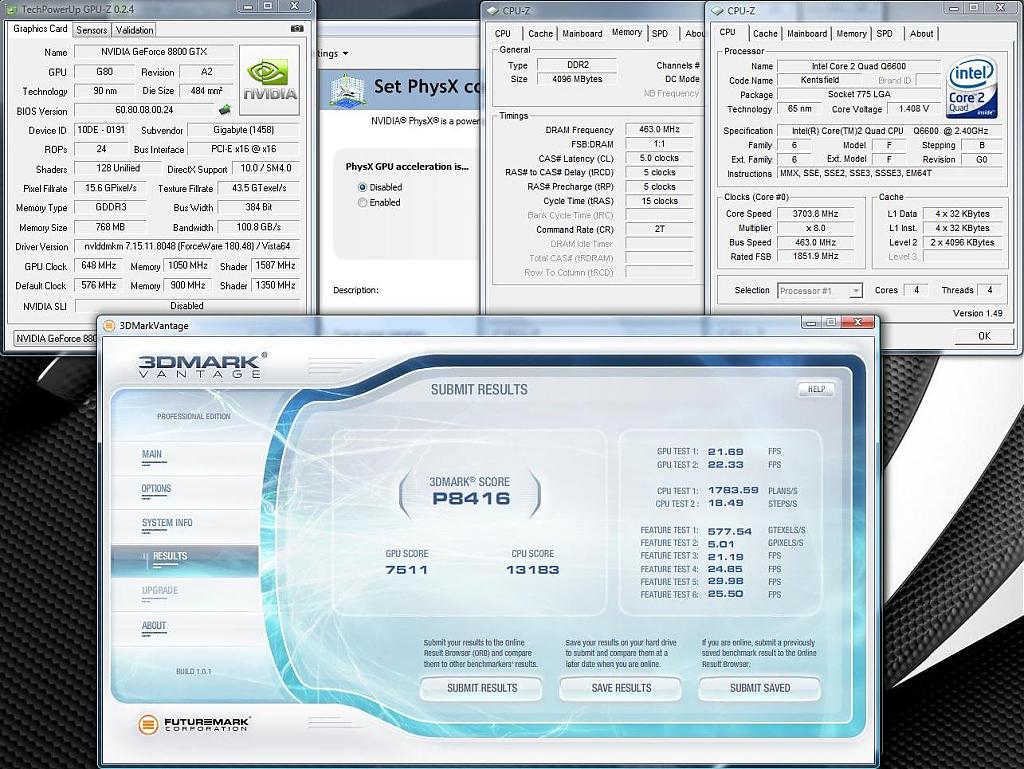The width and height of the screenshot is (1024, 769).
Task: Click the Core Speed value 3703.8 MHz
Action: pyautogui.click(x=815, y=214)
